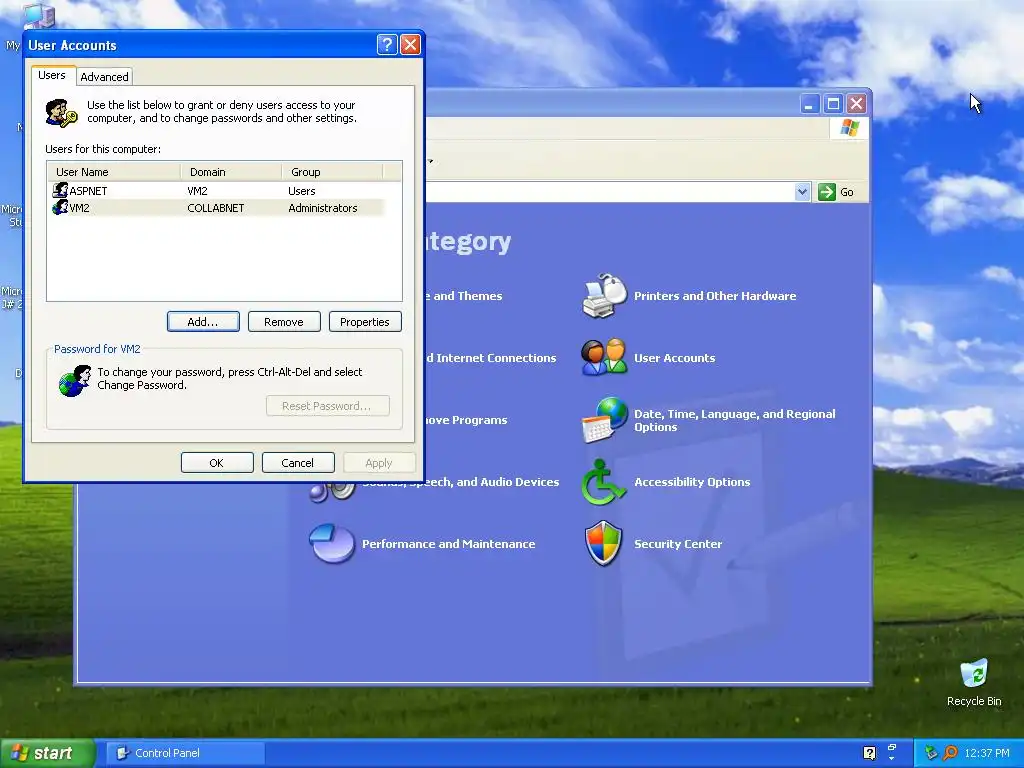Image resolution: width=1024 pixels, height=768 pixels.
Task: Click the taskbar help question-mark icon
Action: pos(869,753)
